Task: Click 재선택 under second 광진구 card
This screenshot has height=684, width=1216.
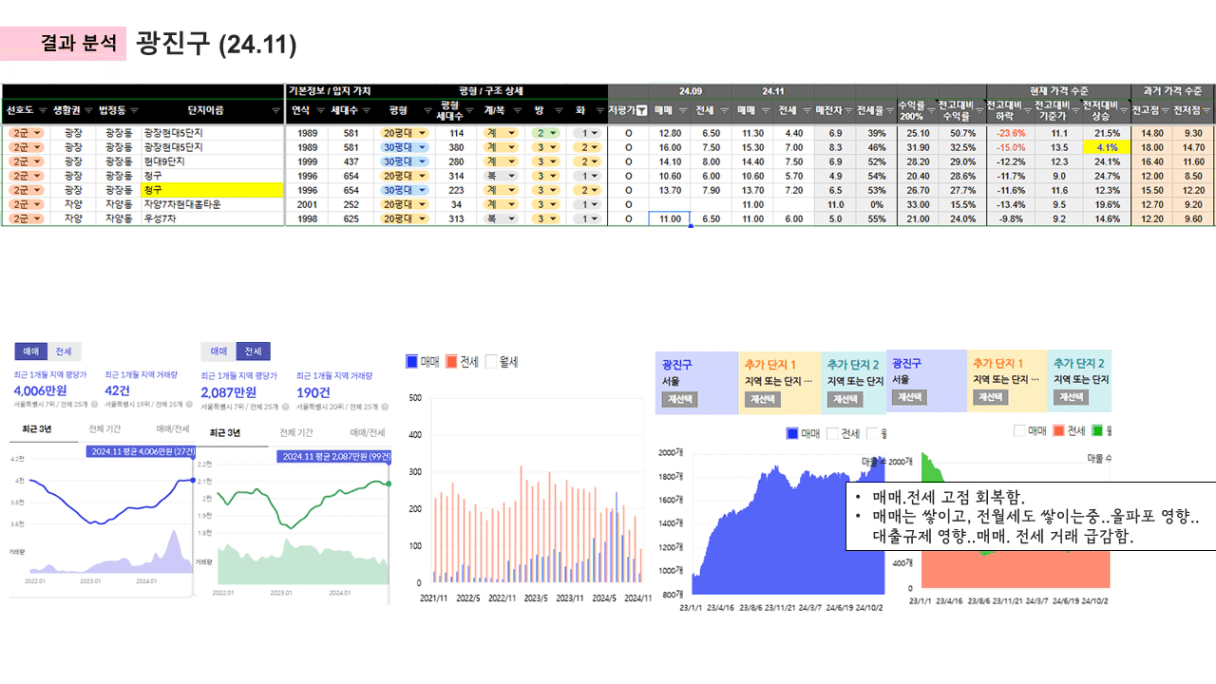Action: point(909,397)
